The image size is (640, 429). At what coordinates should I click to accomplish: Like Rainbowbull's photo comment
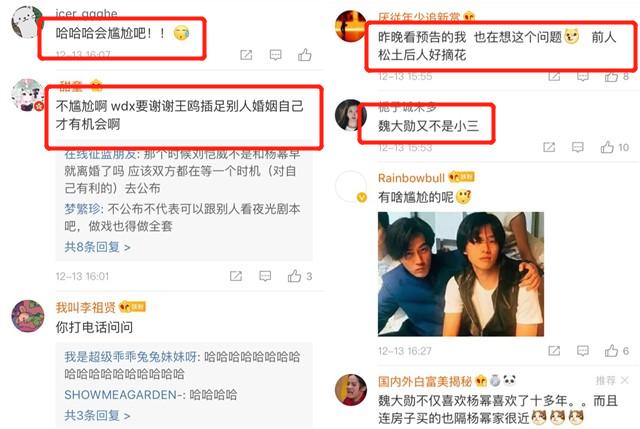point(617,351)
